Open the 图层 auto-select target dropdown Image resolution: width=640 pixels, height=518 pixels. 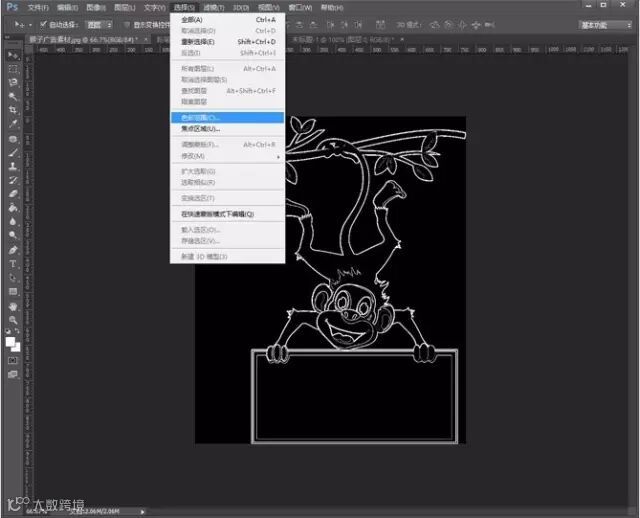pos(99,25)
